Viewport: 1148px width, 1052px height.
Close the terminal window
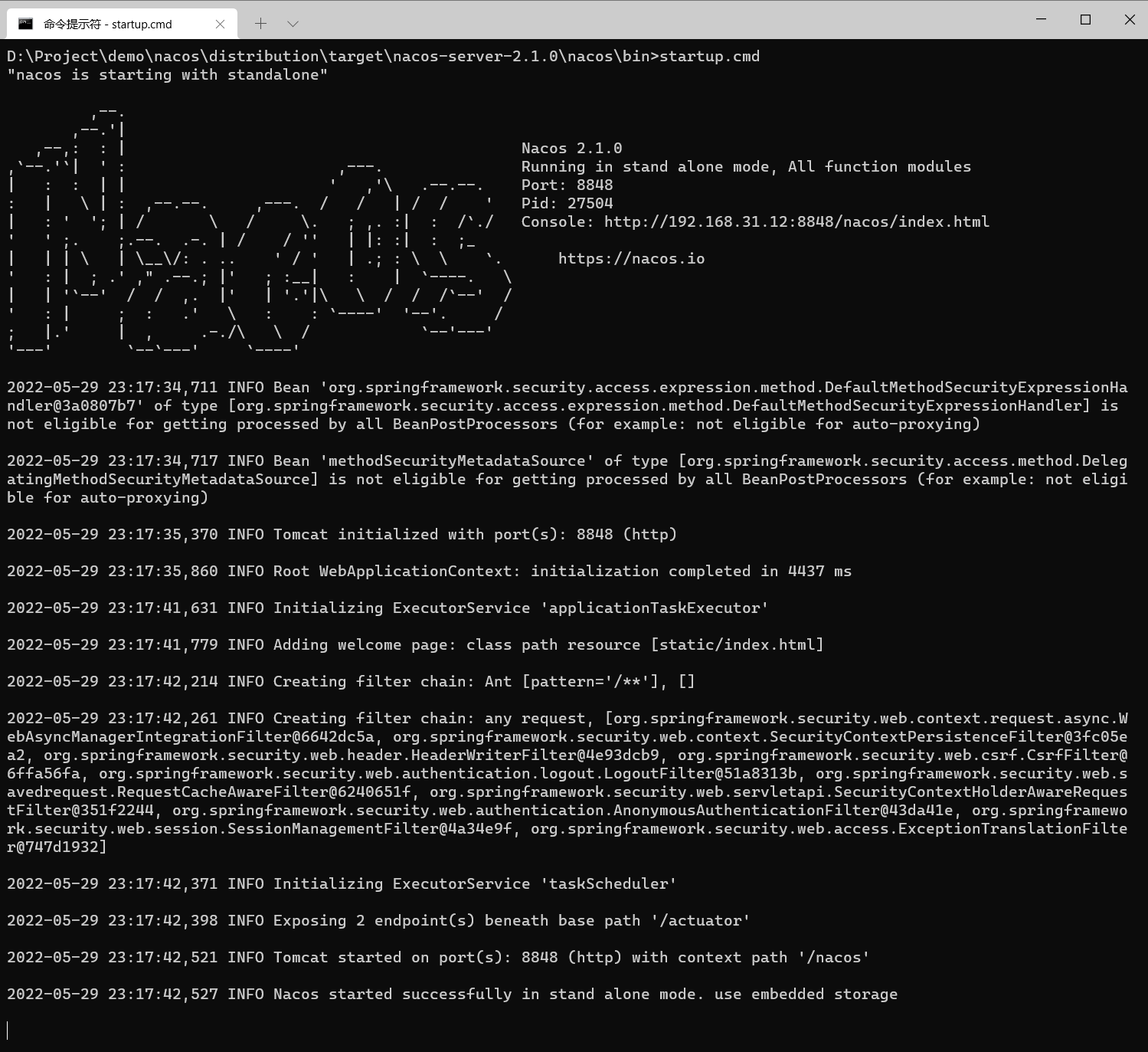[1130, 19]
